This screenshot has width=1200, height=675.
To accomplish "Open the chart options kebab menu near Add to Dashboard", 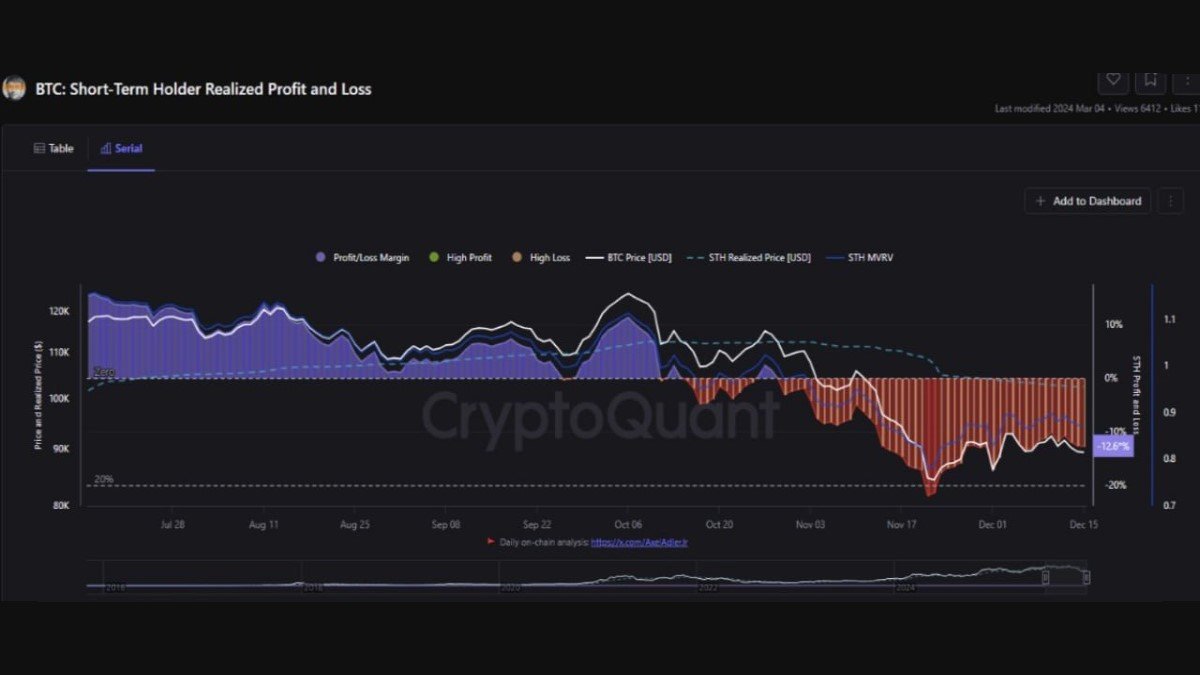I will (x=1170, y=201).
